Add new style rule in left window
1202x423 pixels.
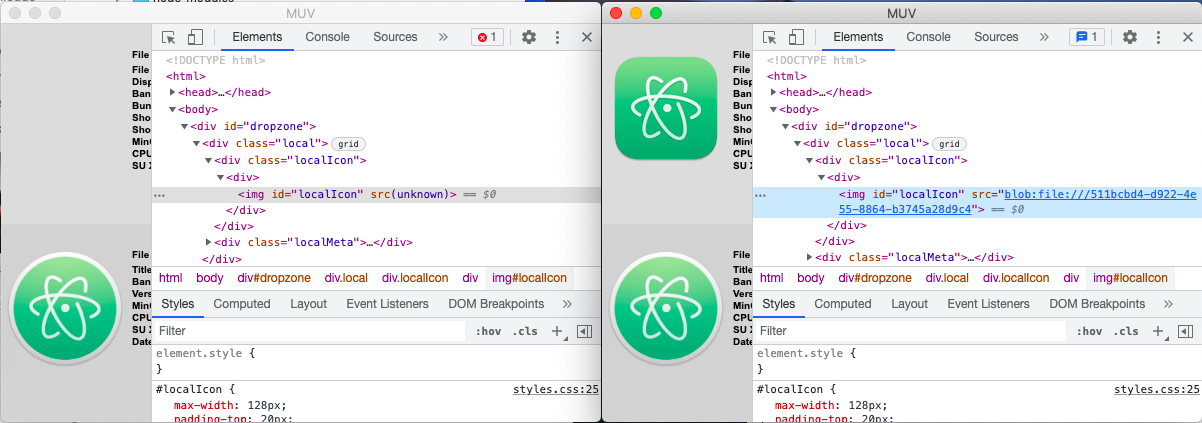pos(558,331)
